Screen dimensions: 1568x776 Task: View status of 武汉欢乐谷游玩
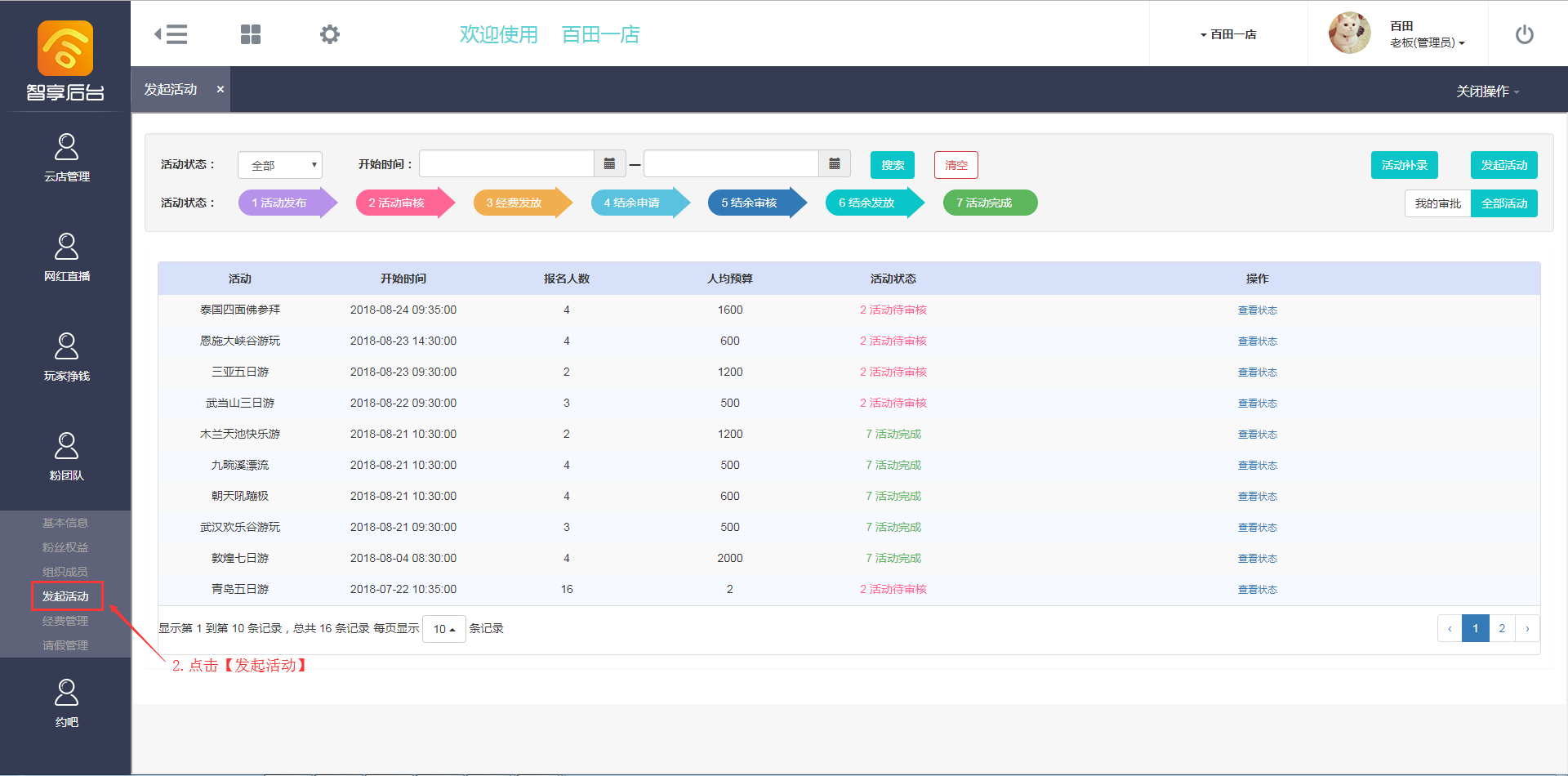1257,528
